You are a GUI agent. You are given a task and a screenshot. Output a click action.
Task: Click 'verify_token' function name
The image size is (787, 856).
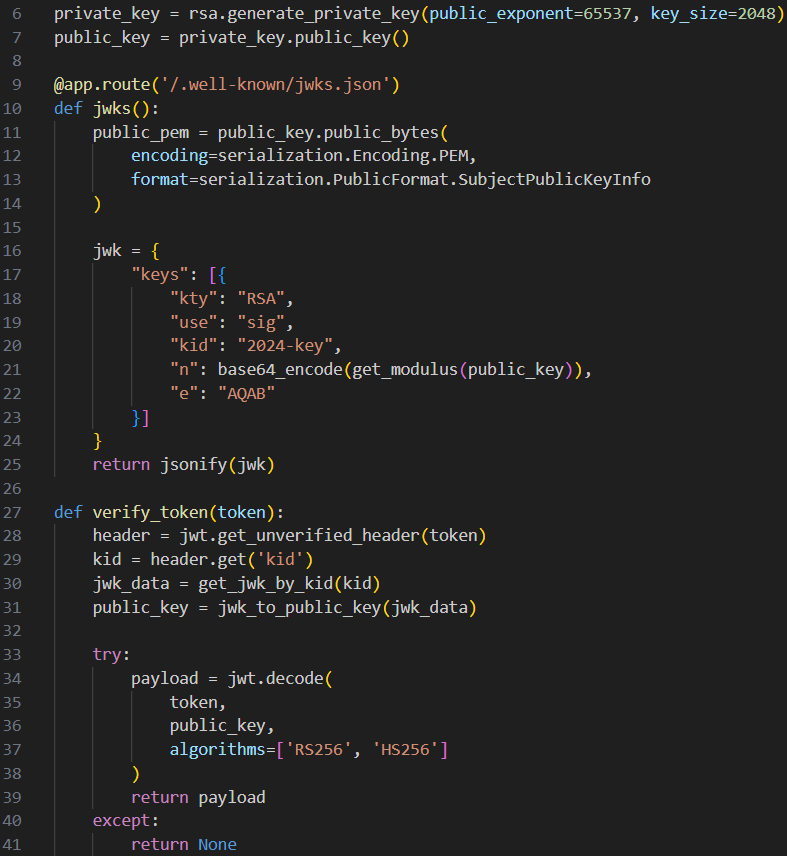point(151,512)
